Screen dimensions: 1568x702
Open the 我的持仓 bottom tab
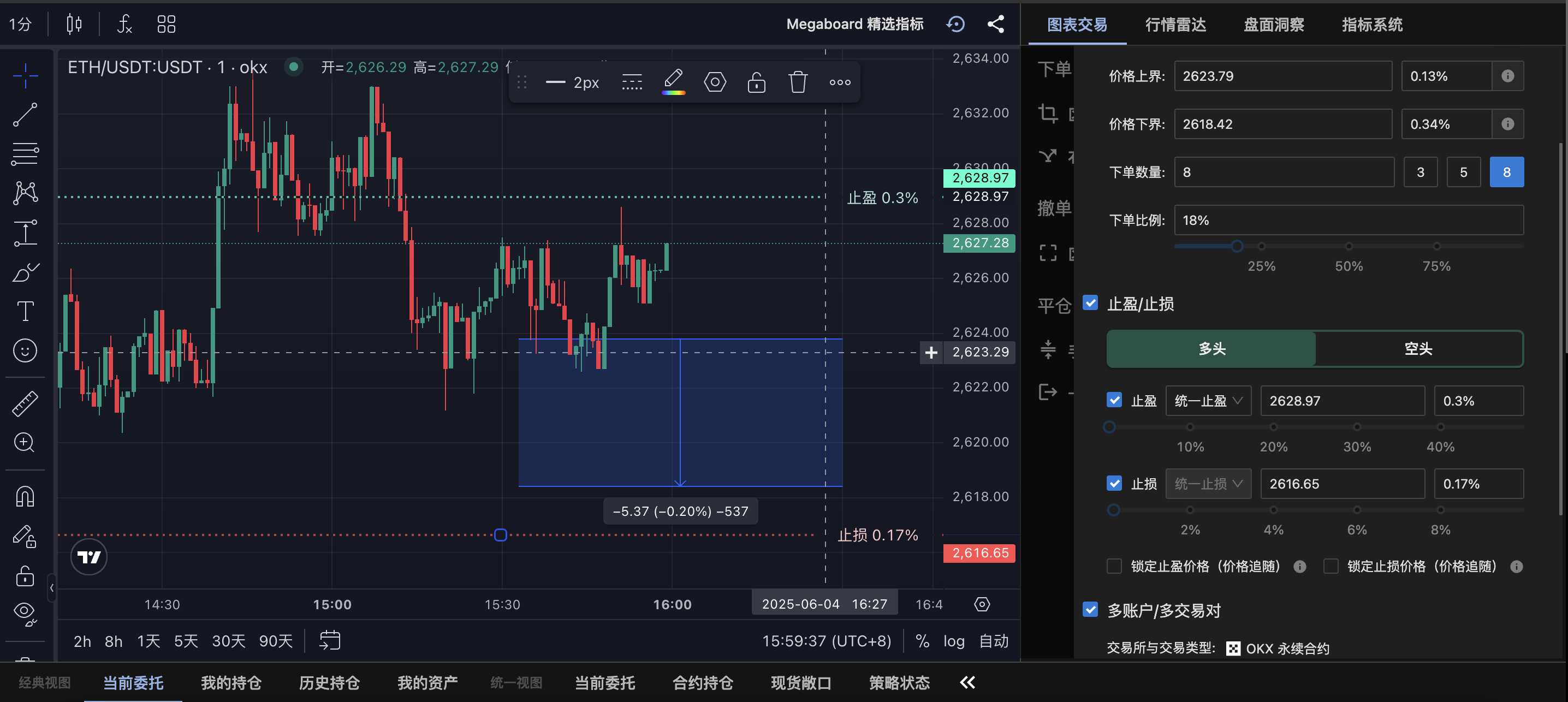tap(231, 682)
